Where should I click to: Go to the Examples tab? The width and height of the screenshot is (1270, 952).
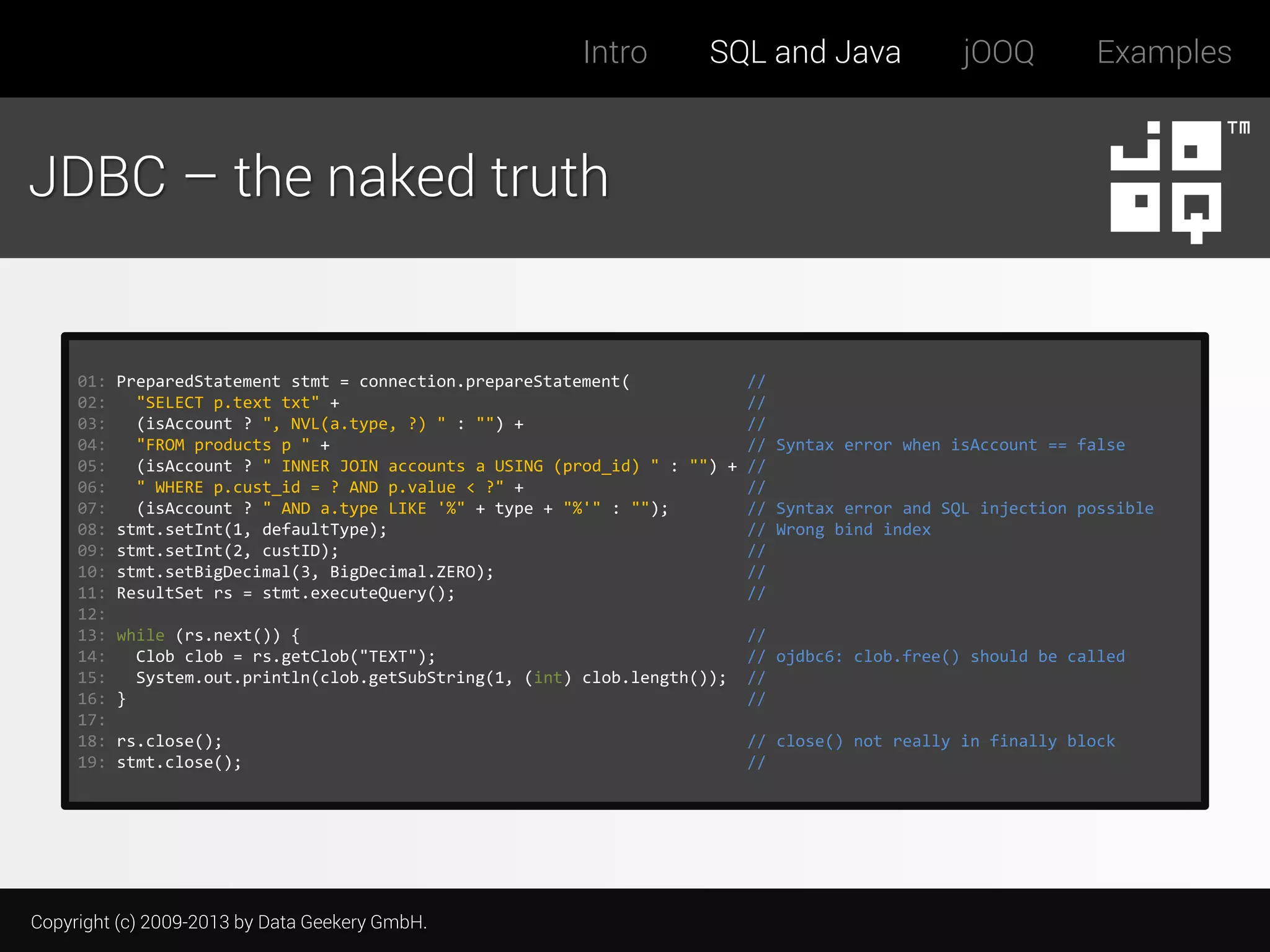click(1164, 53)
